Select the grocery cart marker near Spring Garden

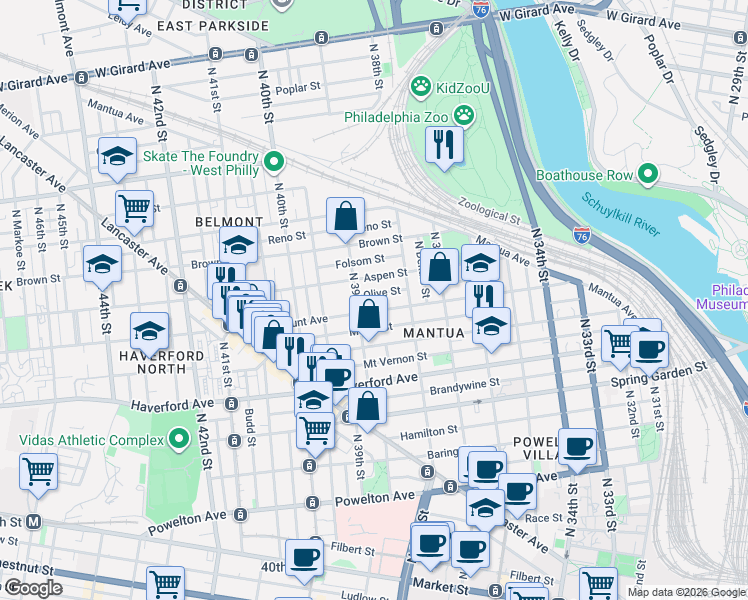point(617,344)
